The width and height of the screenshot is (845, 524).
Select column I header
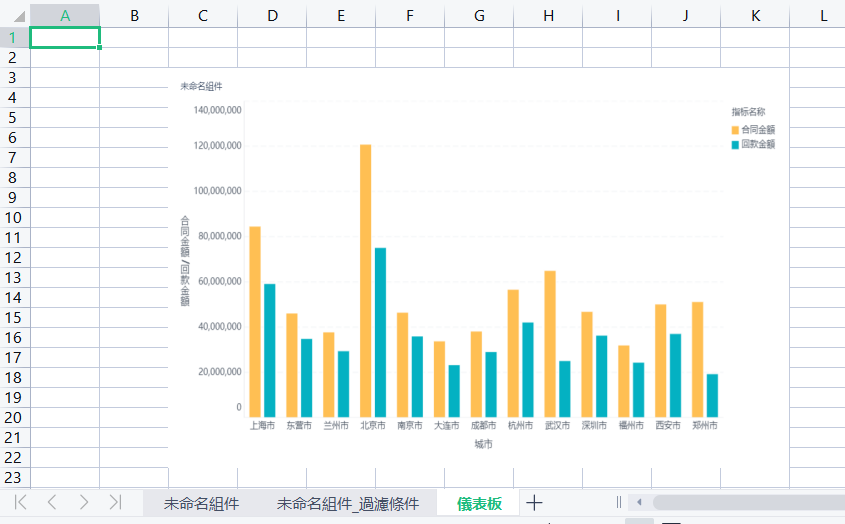tap(617, 16)
